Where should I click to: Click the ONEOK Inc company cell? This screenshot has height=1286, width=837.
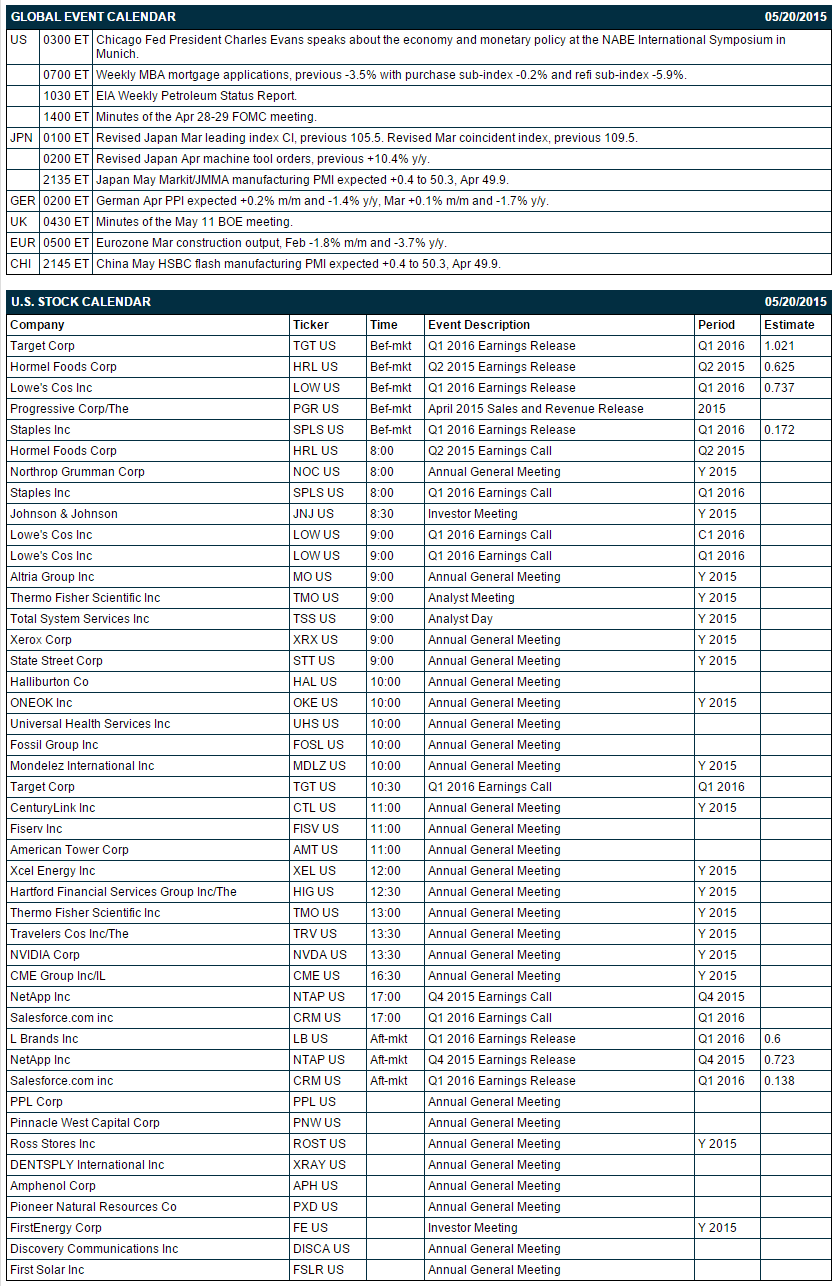148,703
